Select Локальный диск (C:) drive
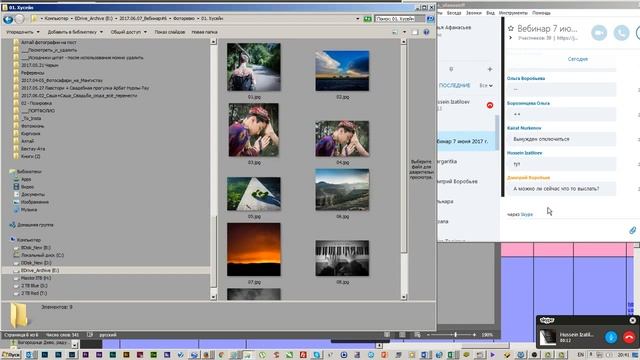Image resolution: width=640 pixels, height=360 pixels. coord(42,255)
